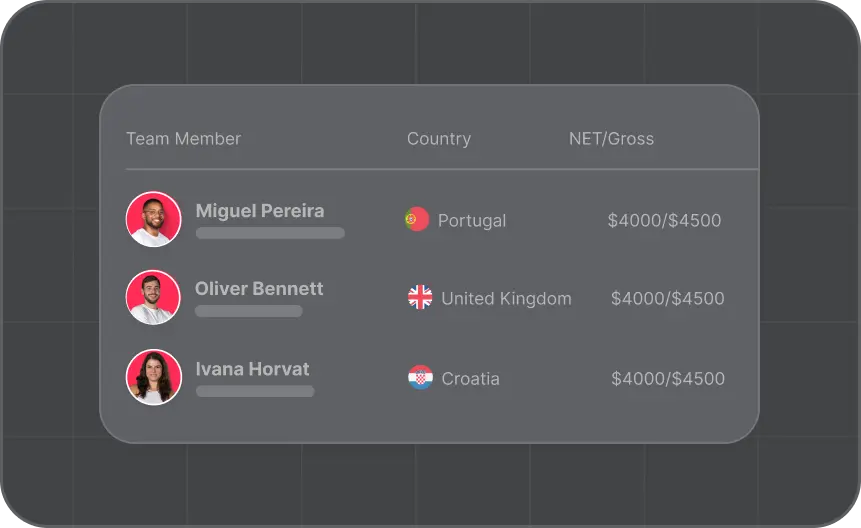
Task: Click the Portugal flag icon
Action: click(x=417, y=219)
